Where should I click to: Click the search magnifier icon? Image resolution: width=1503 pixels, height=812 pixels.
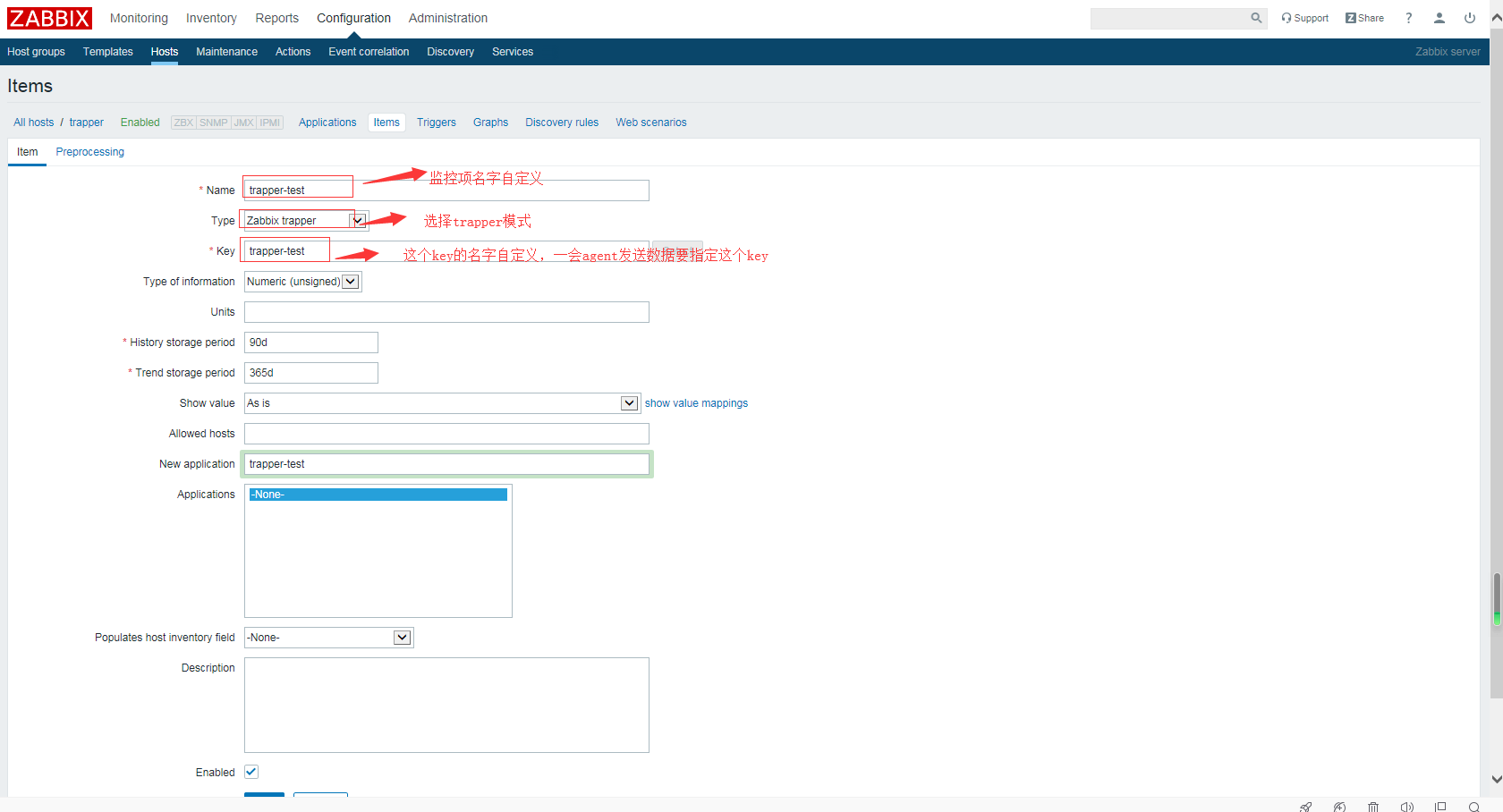1256,18
